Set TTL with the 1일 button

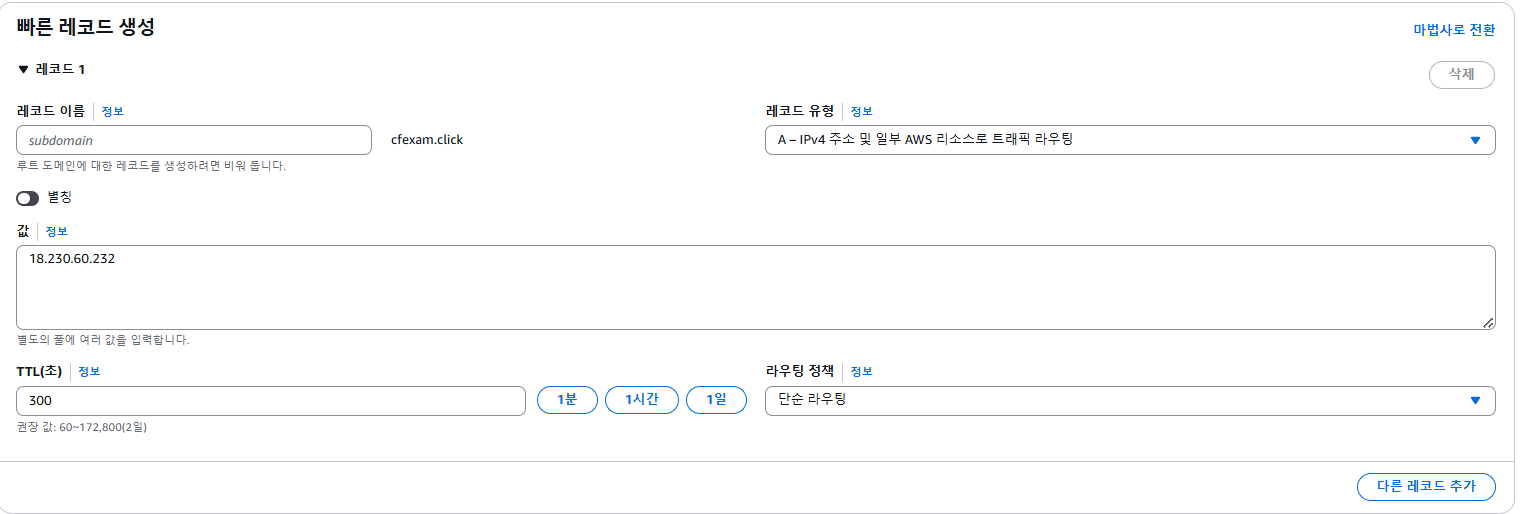[x=716, y=400]
